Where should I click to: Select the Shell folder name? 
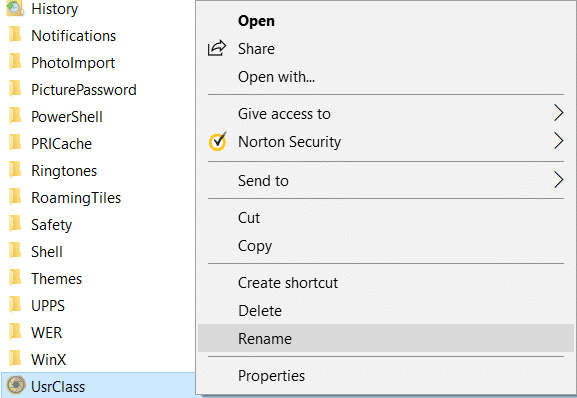pos(47,252)
